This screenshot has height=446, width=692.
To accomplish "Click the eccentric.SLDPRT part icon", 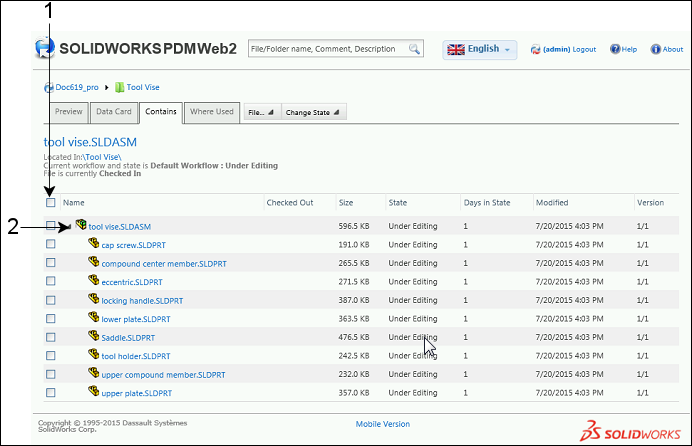I will tap(94, 280).
